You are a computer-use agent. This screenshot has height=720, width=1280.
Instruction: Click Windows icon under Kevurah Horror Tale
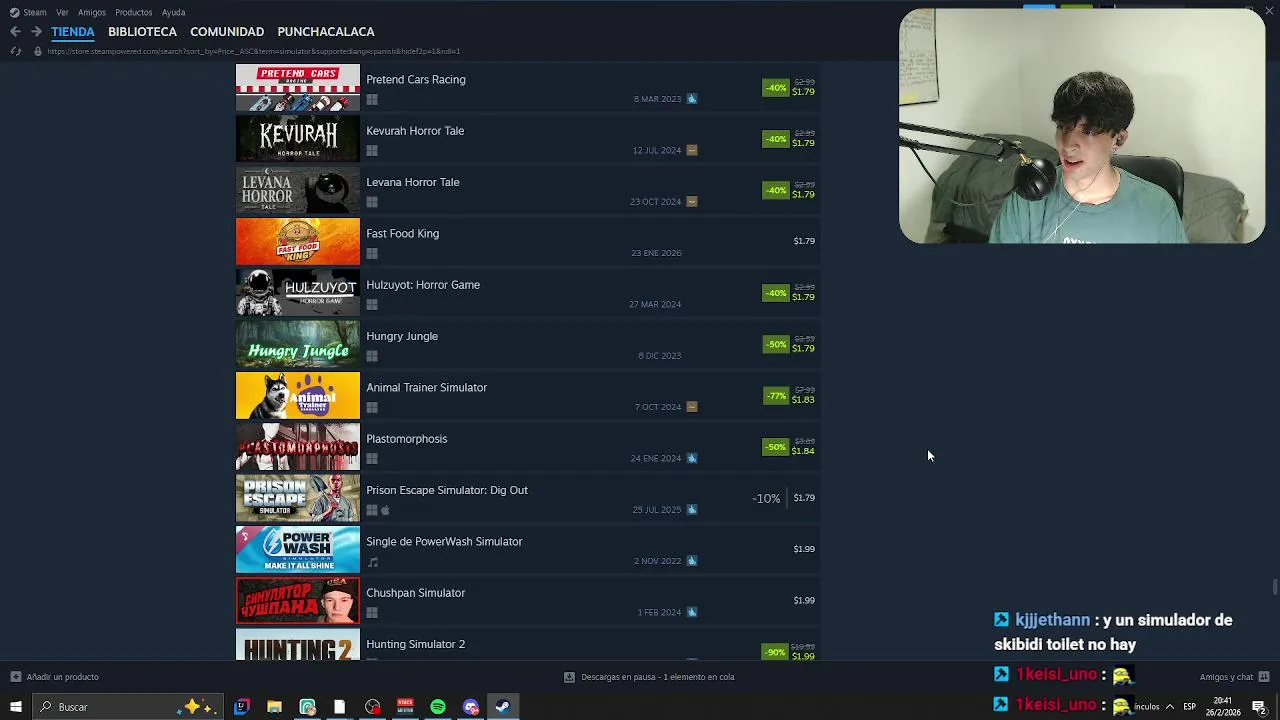pyautogui.click(x=372, y=151)
